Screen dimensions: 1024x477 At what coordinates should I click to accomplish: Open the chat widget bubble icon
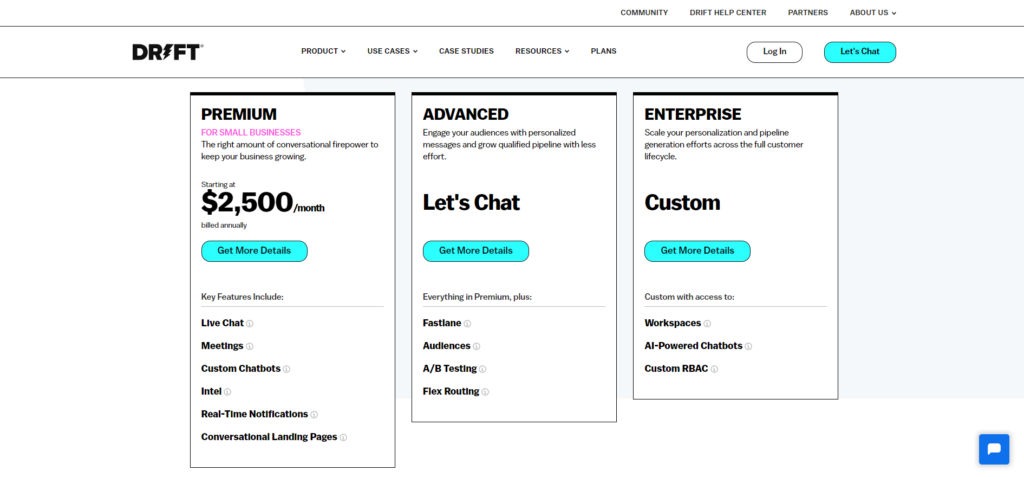point(993,449)
